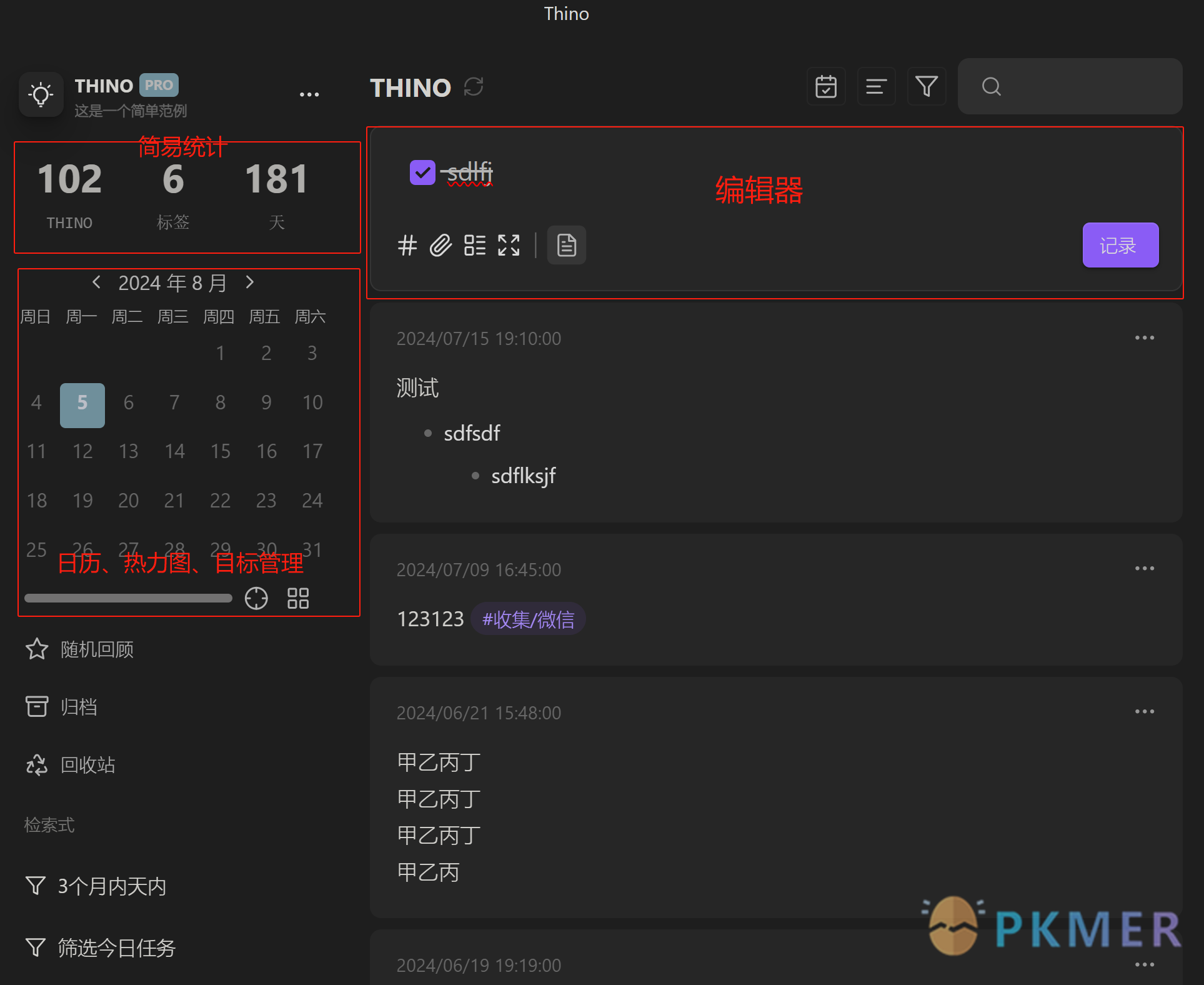The image size is (1204, 985).
Task: Click the lightbulb Thino logo icon
Action: tap(41, 95)
